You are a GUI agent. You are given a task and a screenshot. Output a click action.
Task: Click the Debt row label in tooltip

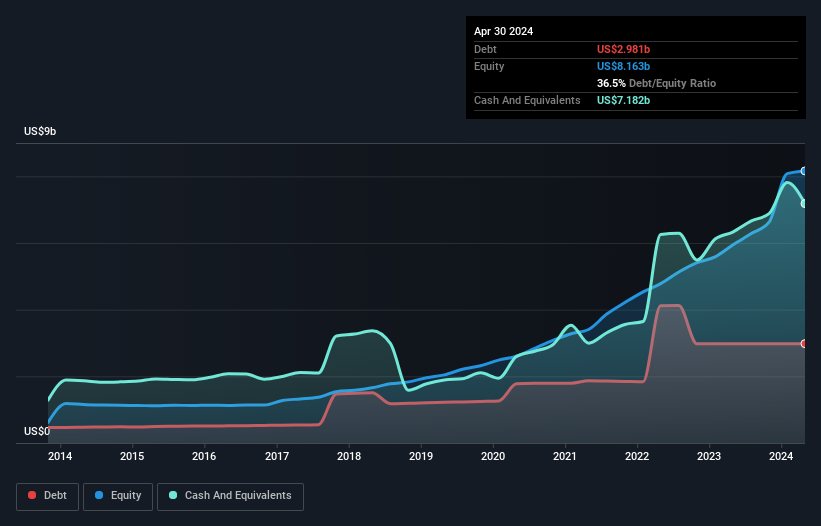(485, 49)
